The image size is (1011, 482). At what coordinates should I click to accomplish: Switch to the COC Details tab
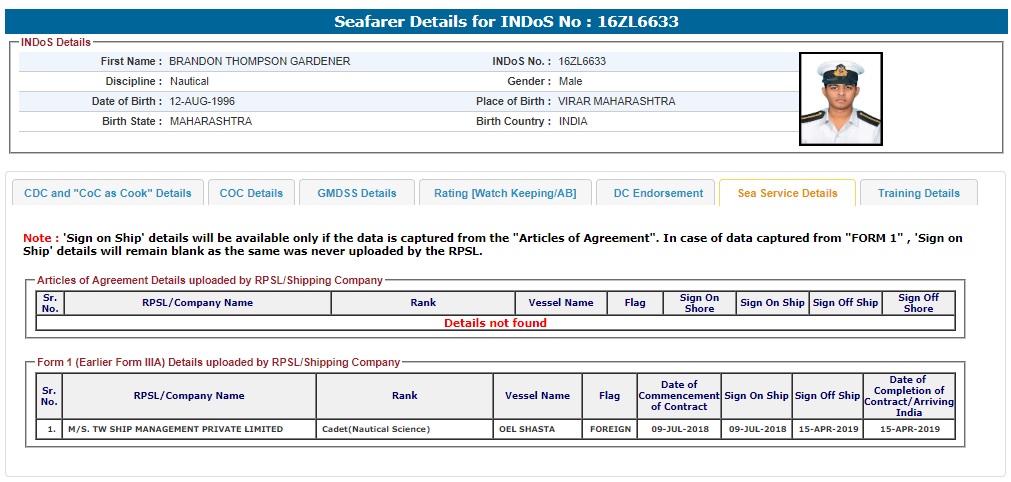click(x=251, y=193)
